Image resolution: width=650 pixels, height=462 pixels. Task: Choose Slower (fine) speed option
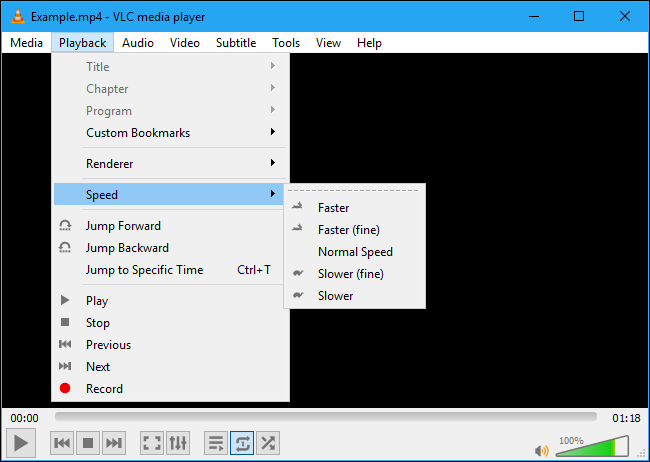pos(355,273)
